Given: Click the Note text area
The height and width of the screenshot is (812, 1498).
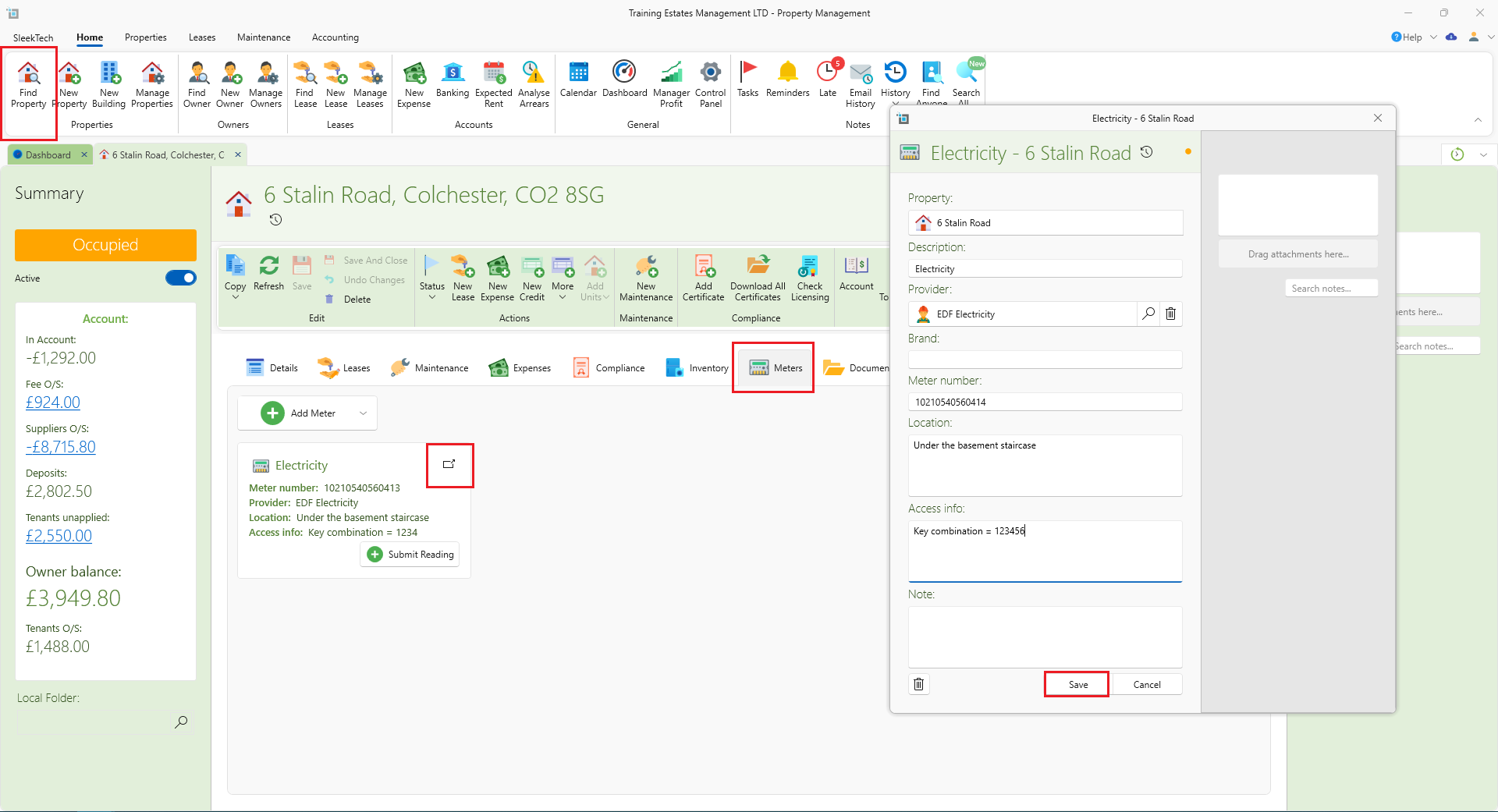Looking at the screenshot, I should pos(1045,636).
